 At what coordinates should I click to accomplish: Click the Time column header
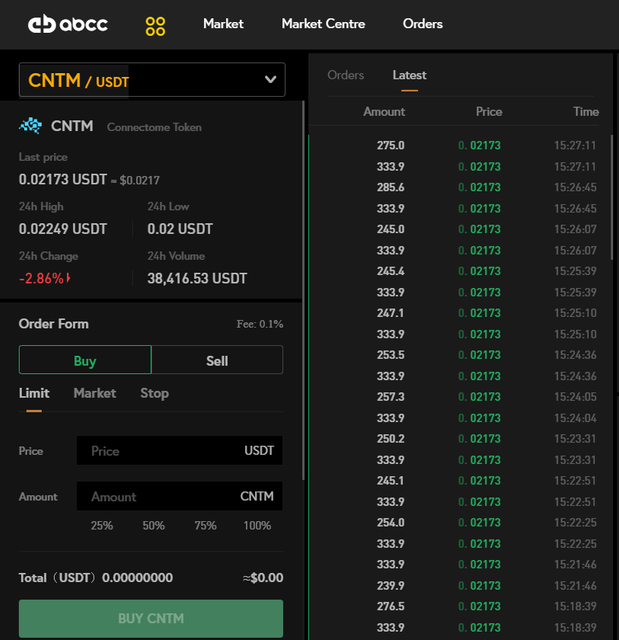pyautogui.click(x=586, y=111)
